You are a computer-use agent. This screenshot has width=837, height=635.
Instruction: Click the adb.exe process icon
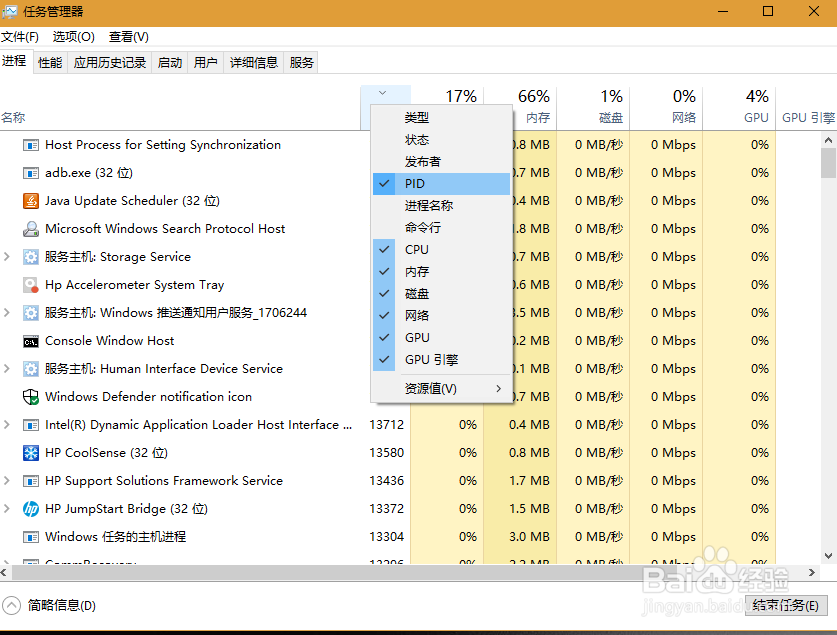tap(31, 173)
